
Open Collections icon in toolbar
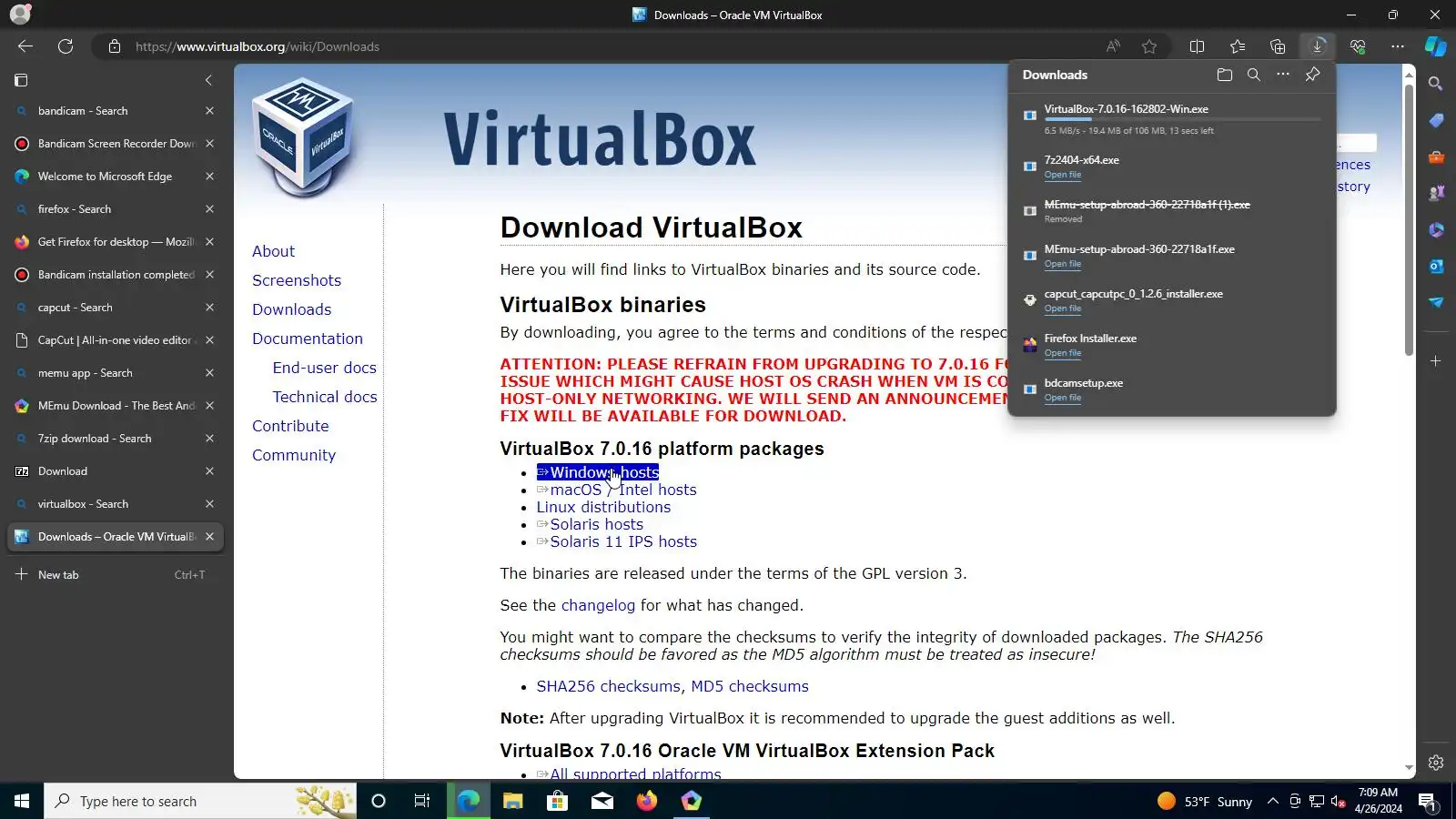pyautogui.click(x=1278, y=46)
